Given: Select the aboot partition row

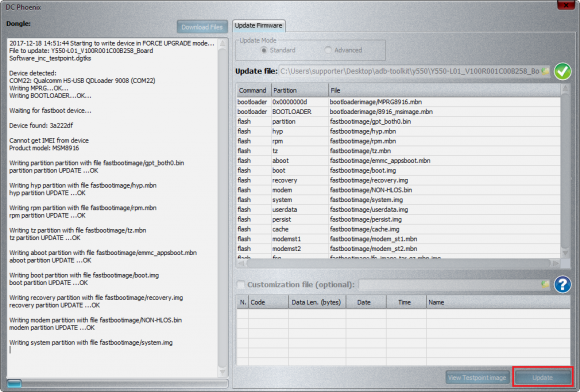Looking at the screenshot, I should click(x=398, y=160).
